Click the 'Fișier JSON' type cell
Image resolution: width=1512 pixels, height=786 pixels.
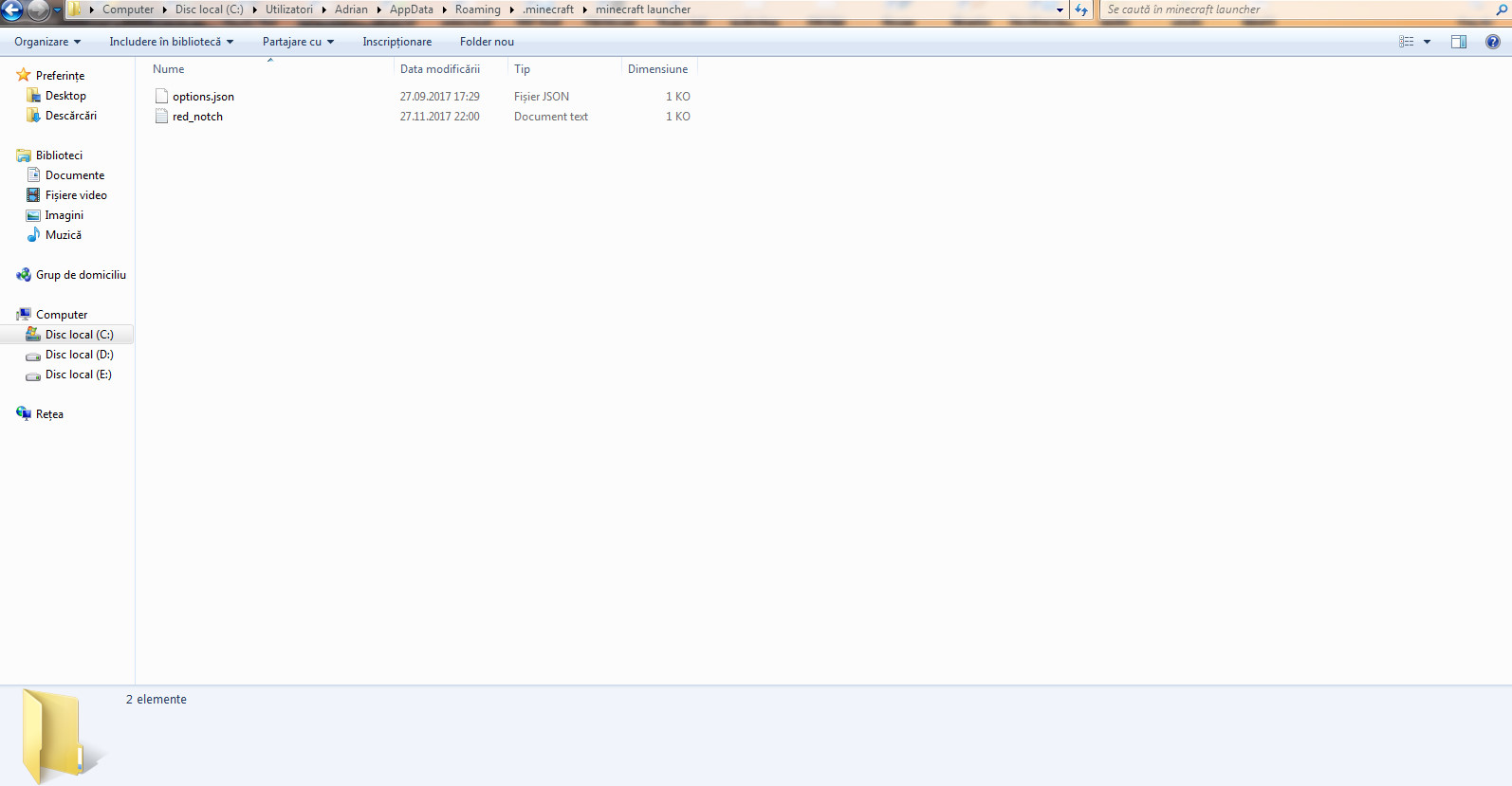(542, 97)
